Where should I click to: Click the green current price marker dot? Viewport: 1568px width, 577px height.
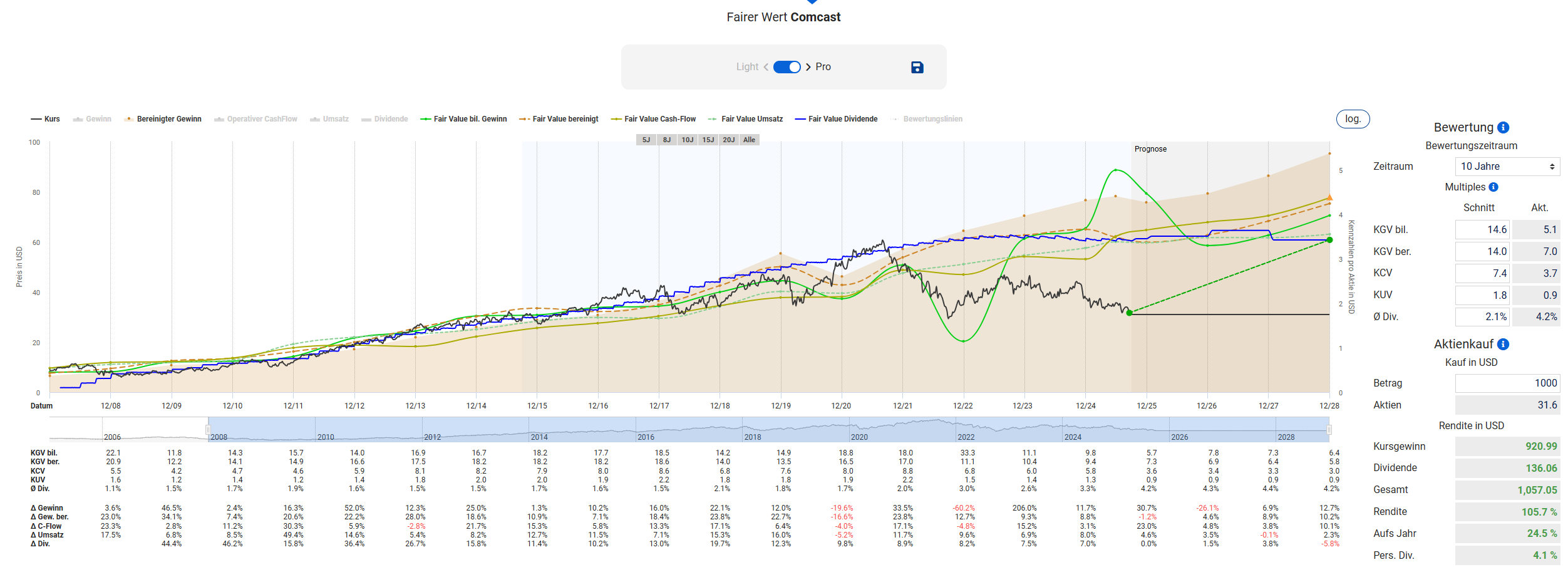[x=1129, y=313]
